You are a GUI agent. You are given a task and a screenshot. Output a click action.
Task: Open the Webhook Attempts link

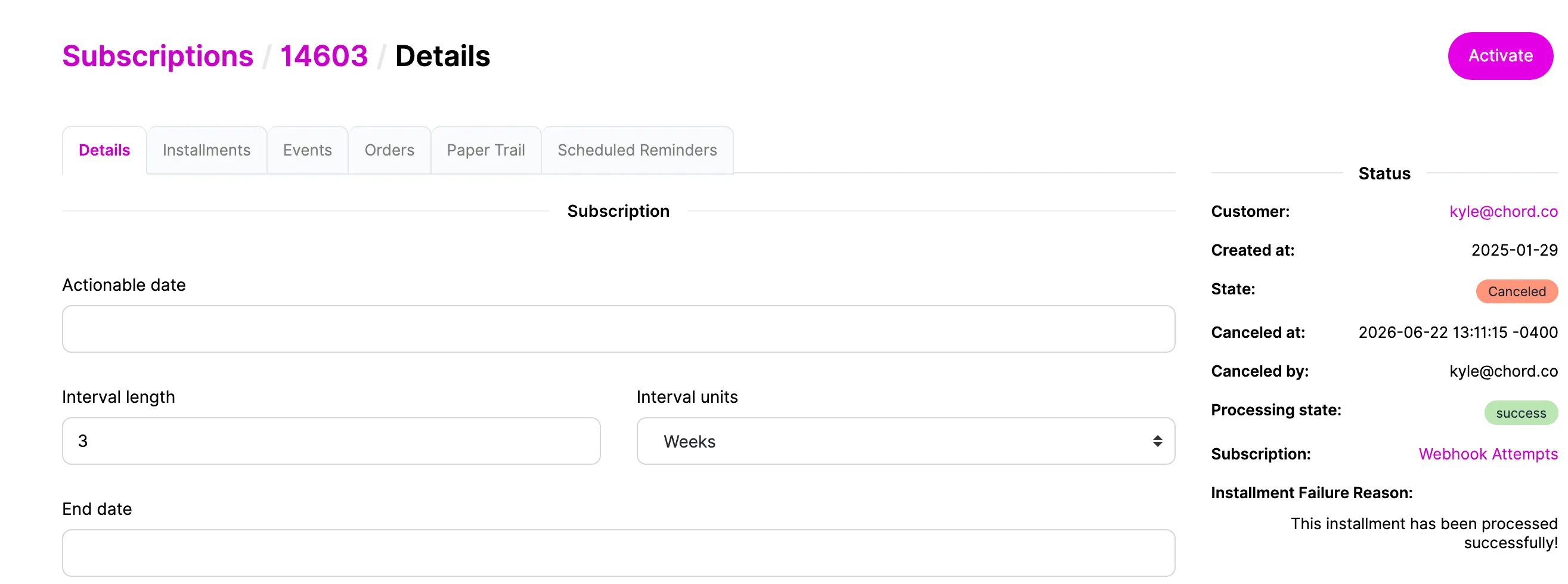(x=1488, y=455)
